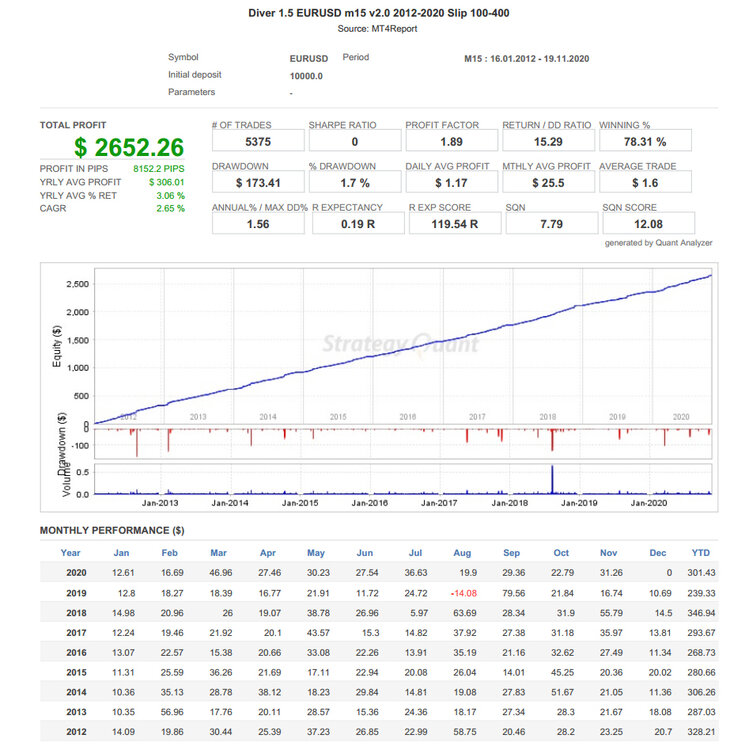This screenshot has height=750, width=730.
Task: Click the 2016 YTD total 268.73
Action: pos(701,652)
